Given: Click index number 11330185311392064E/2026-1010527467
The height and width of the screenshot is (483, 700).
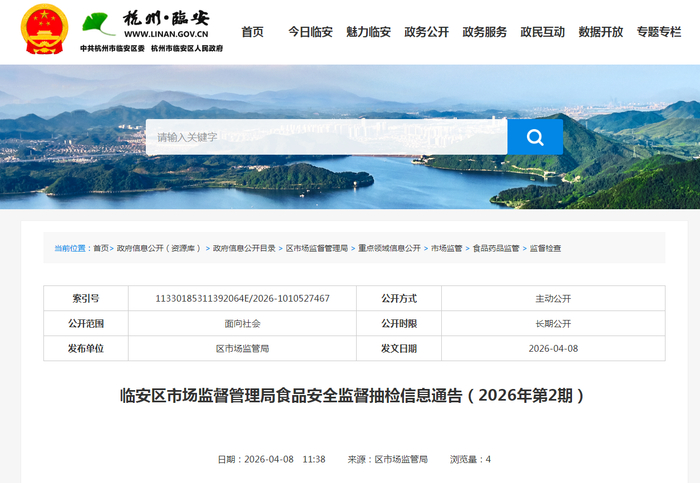Looking at the screenshot, I should [x=242, y=298].
